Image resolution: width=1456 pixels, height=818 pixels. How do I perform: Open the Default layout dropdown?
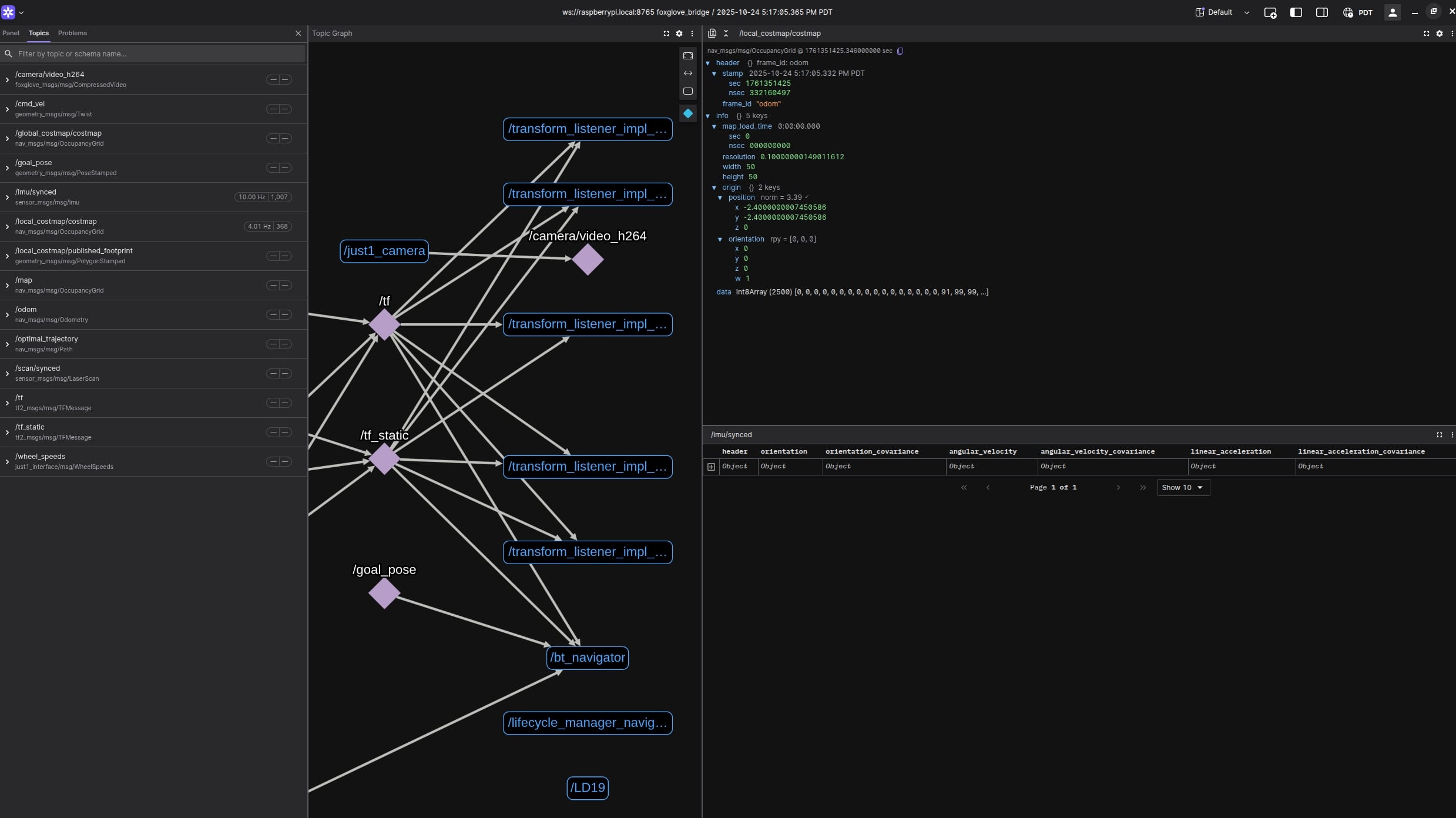click(x=1222, y=12)
